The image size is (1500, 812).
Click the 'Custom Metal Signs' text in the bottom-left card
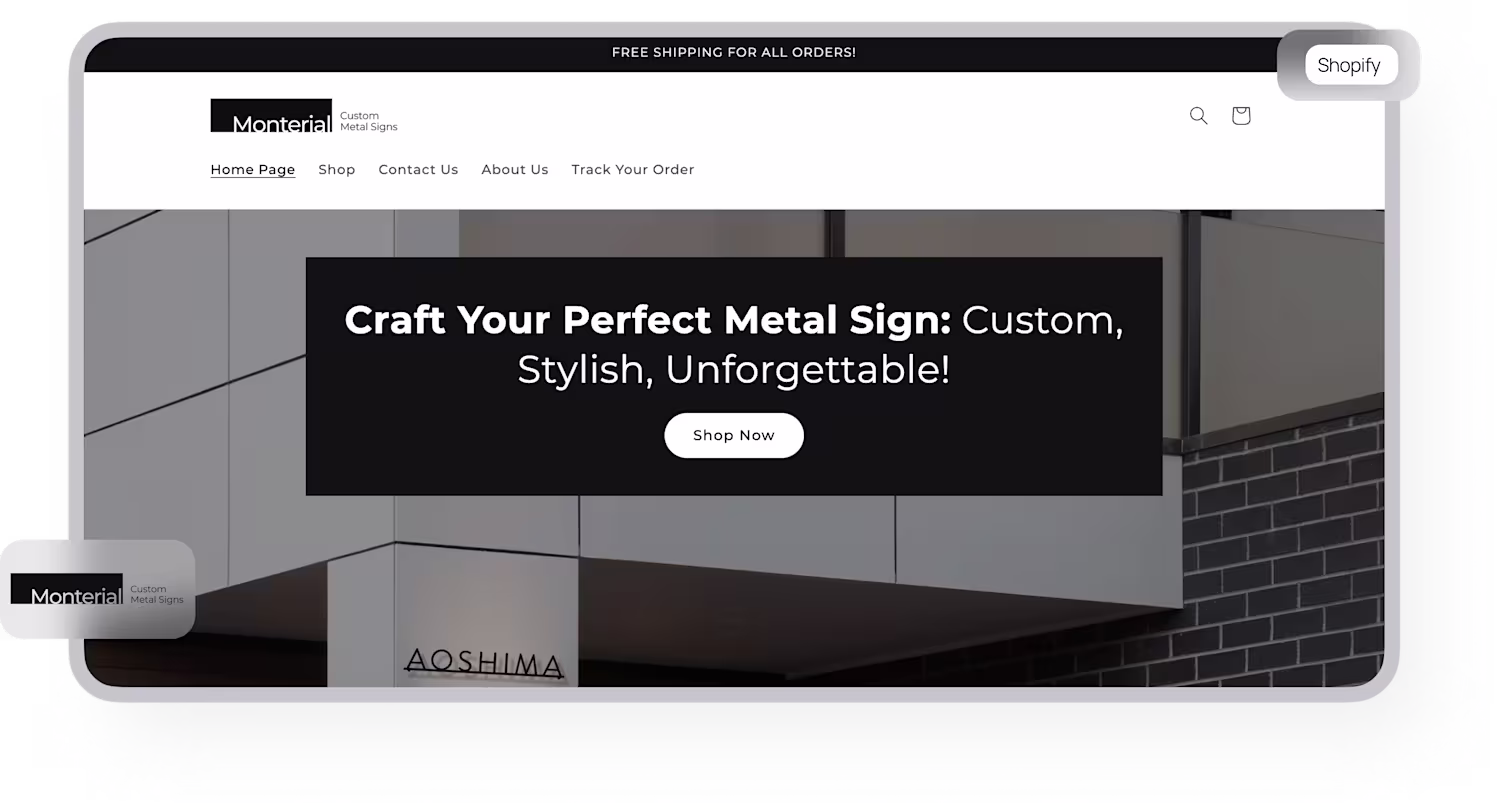point(157,594)
